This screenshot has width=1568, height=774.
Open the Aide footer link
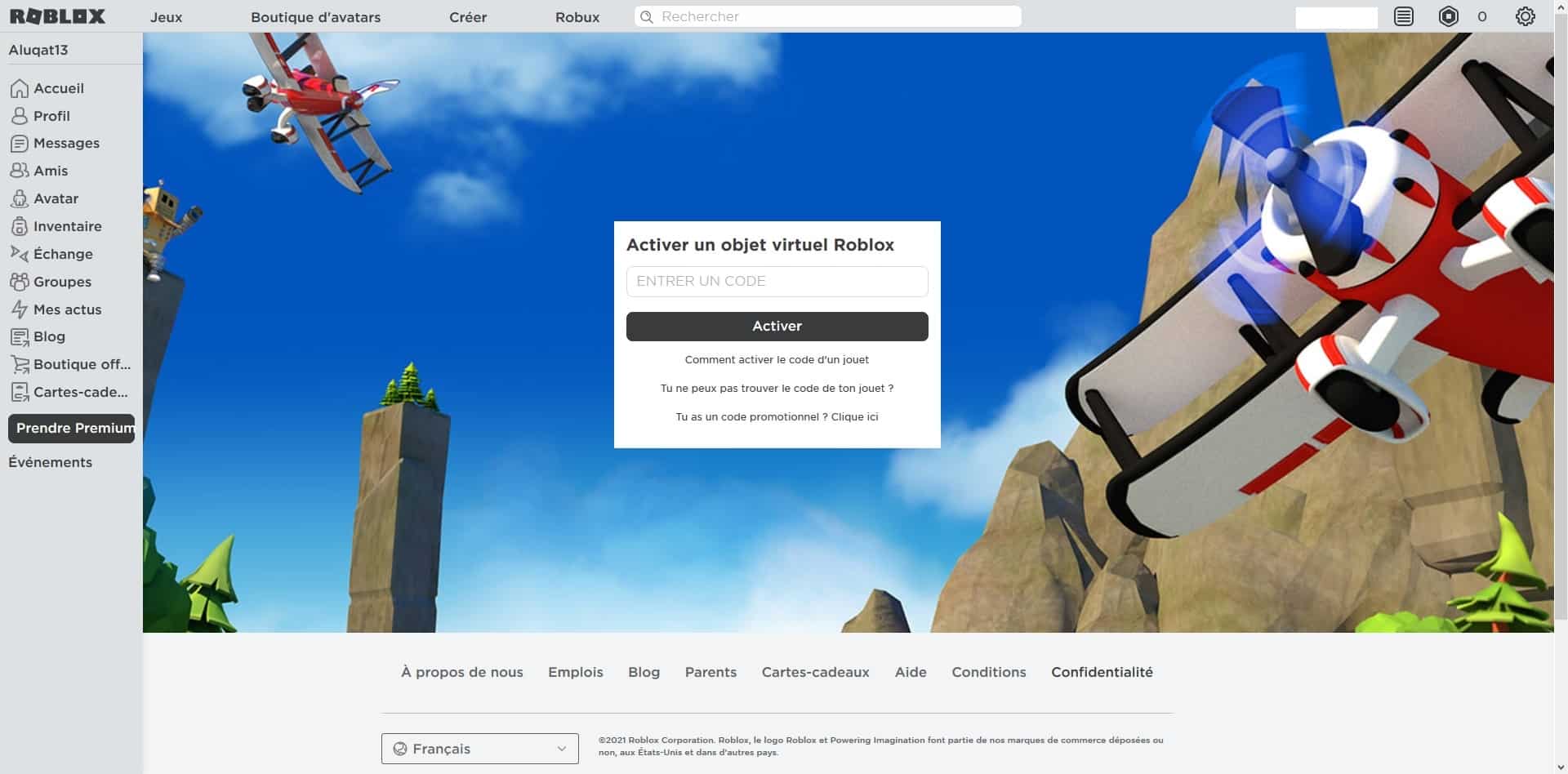coord(911,672)
